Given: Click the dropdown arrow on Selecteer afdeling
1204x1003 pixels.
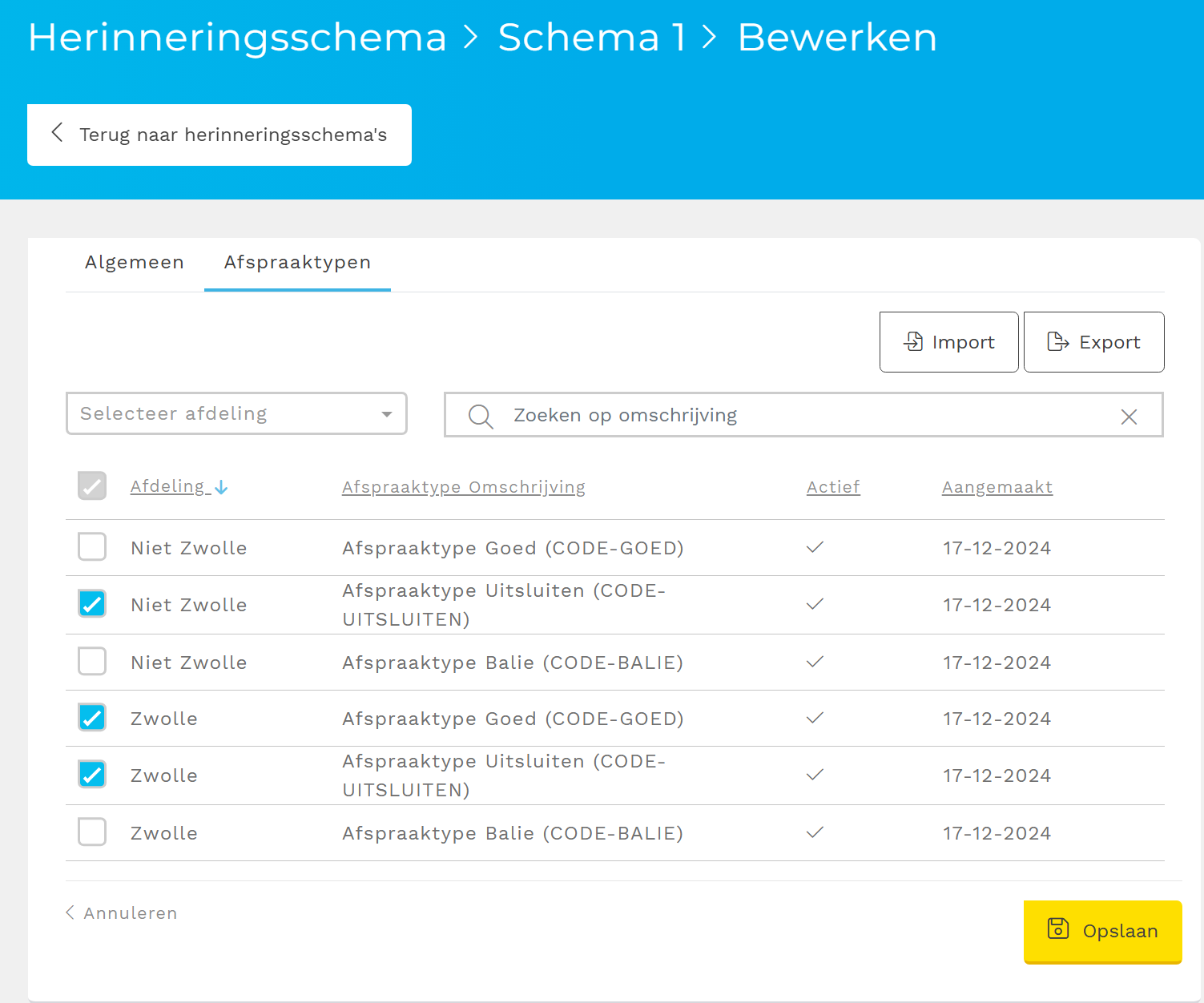Looking at the screenshot, I should pyautogui.click(x=387, y=413).
